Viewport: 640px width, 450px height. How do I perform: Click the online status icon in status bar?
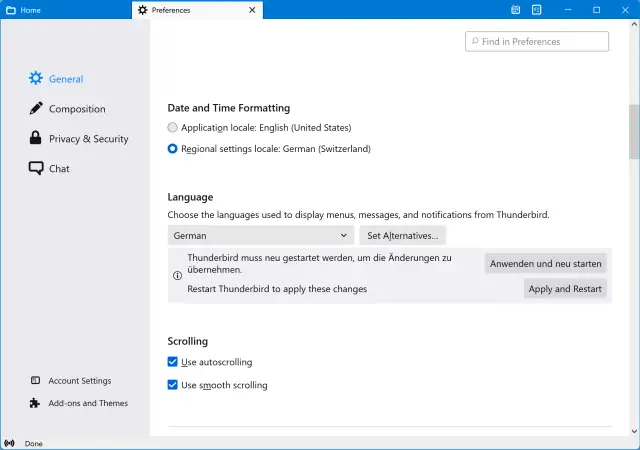(10, 443)
